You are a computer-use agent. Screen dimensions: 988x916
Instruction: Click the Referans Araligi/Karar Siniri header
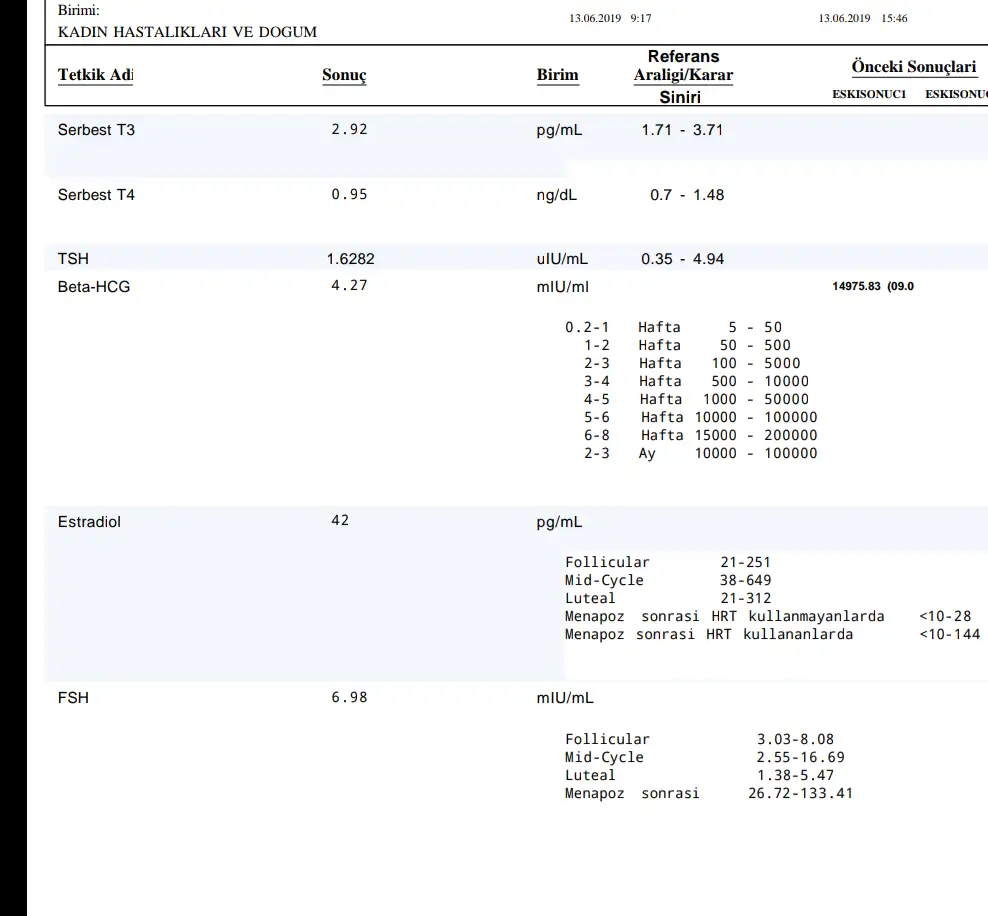[x=683, y=76]
